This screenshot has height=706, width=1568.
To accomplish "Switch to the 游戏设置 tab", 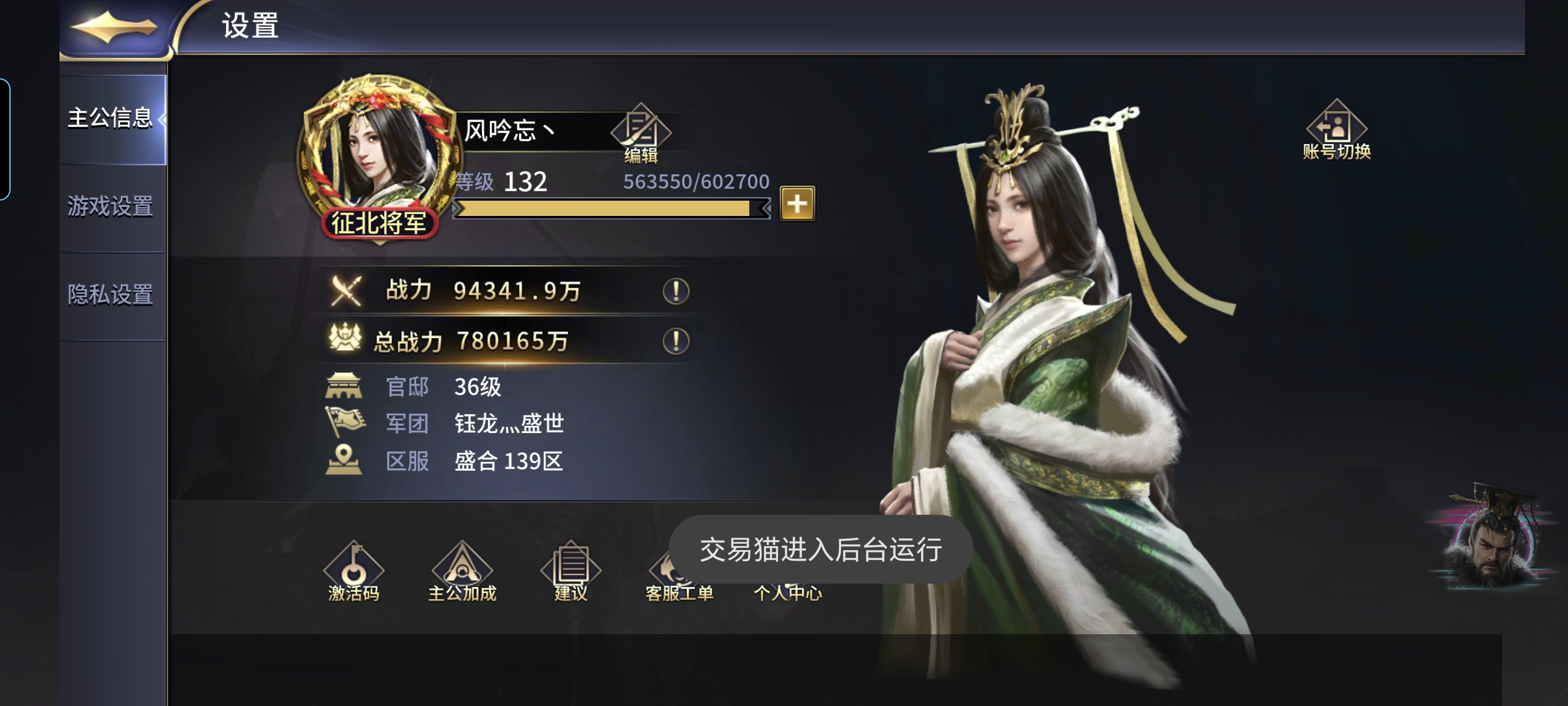I will (112, 208).
